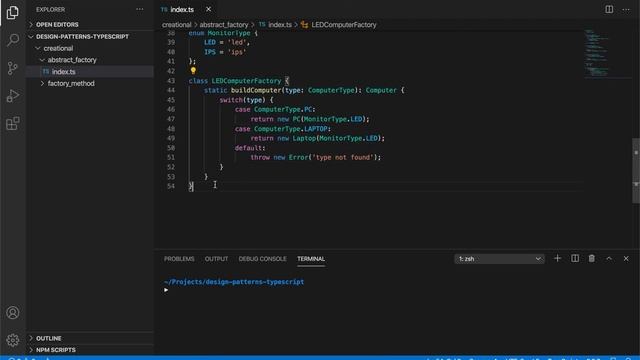Click the 'default:' keyword on line 50
This screenshot has width=640, height=360.
[x=250, y=148]
